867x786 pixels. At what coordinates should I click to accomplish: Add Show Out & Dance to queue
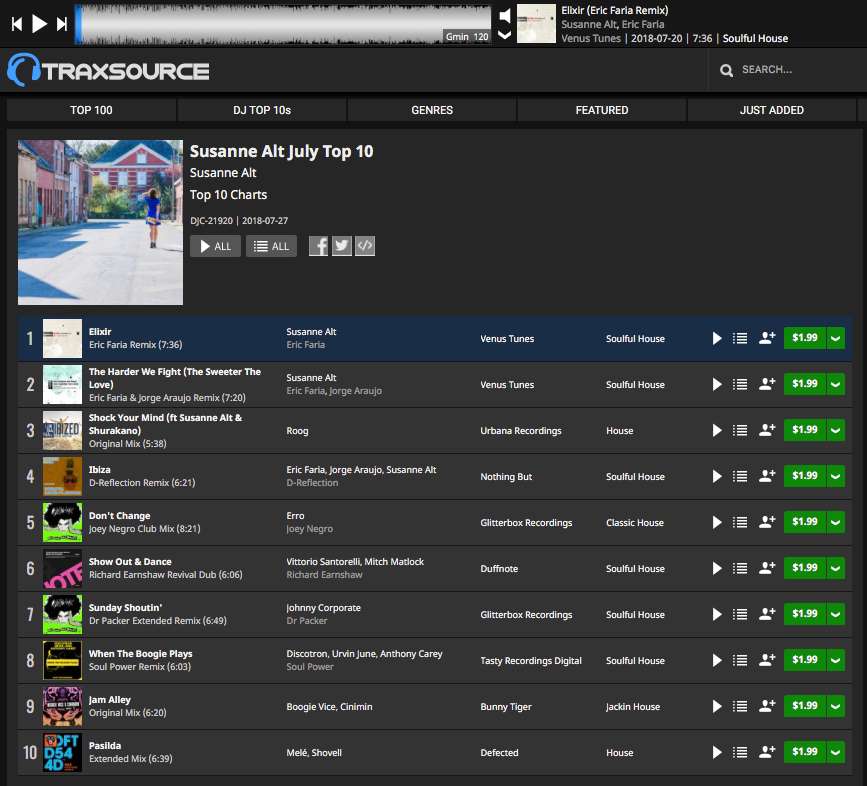[740, 568]
